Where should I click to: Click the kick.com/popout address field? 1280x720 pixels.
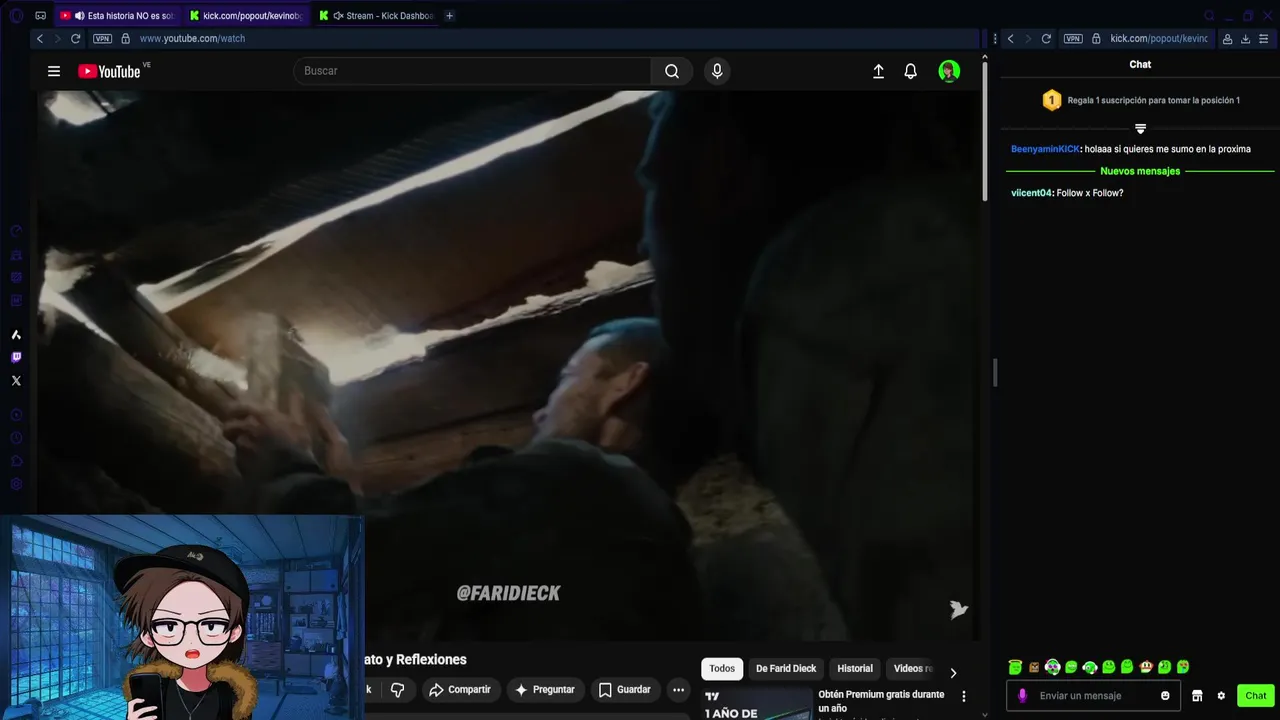1158,38
